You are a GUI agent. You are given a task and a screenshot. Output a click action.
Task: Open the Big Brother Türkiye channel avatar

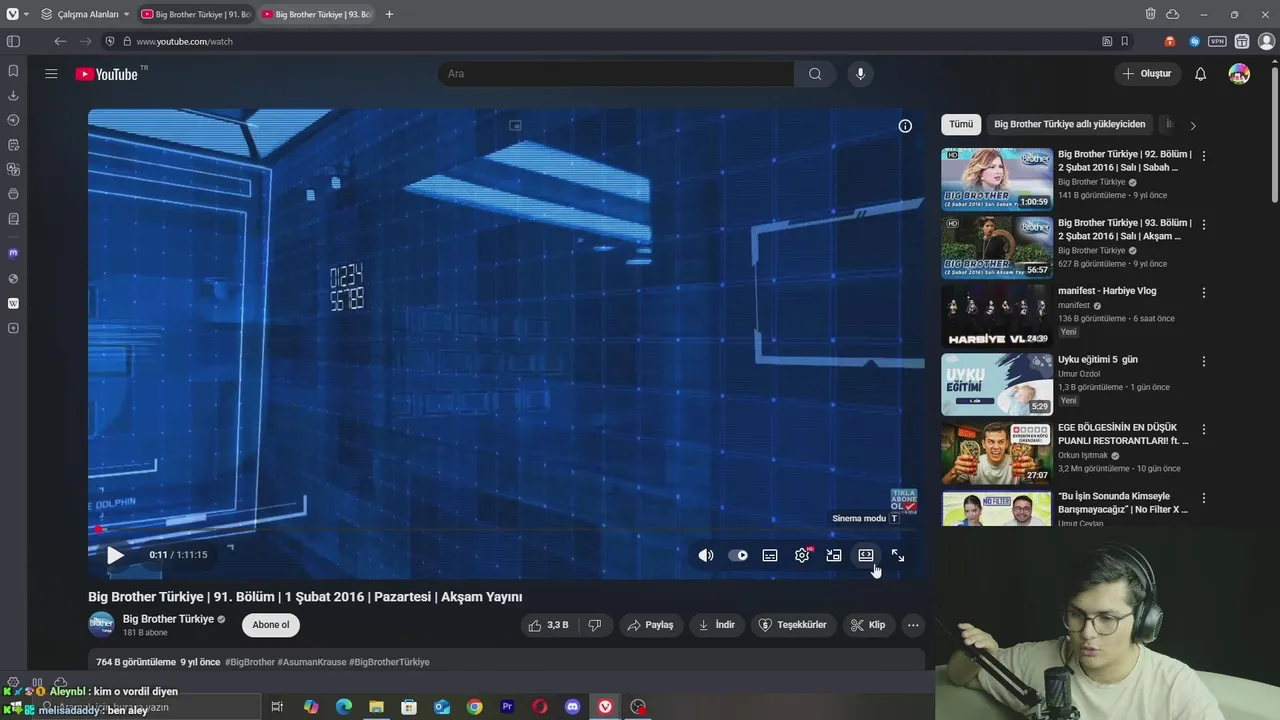(x=102, y=625)
